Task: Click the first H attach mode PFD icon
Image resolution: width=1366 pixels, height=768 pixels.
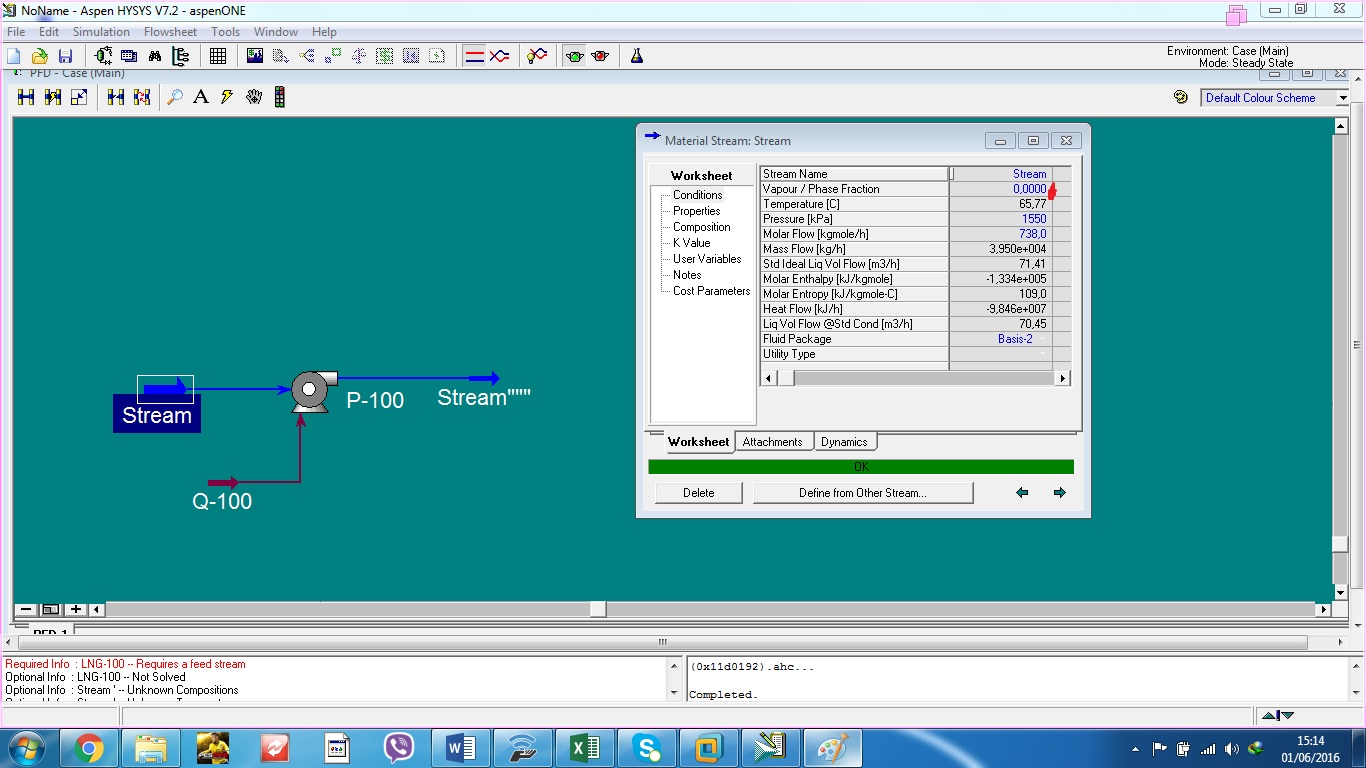Action: pos(26,97)
